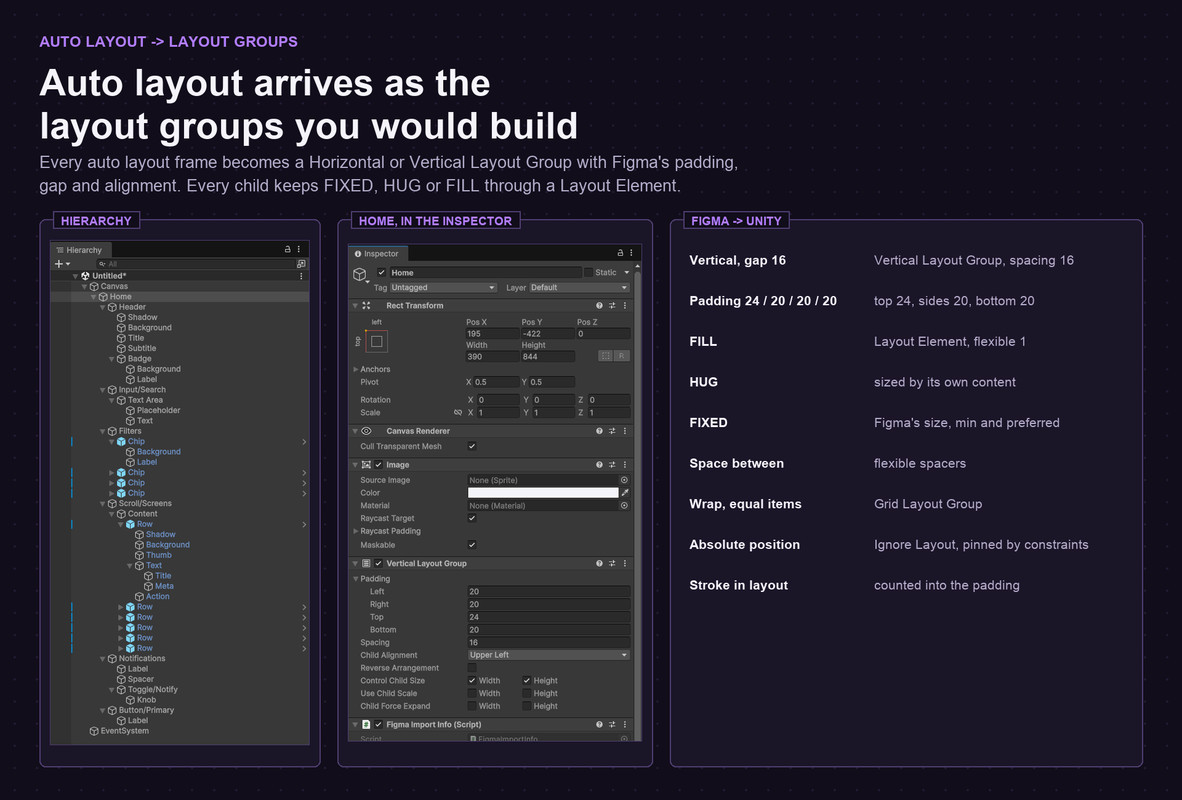The image size is (1182, 800).
Task: Expand the Anchors foldout
Action: (355, 369)
